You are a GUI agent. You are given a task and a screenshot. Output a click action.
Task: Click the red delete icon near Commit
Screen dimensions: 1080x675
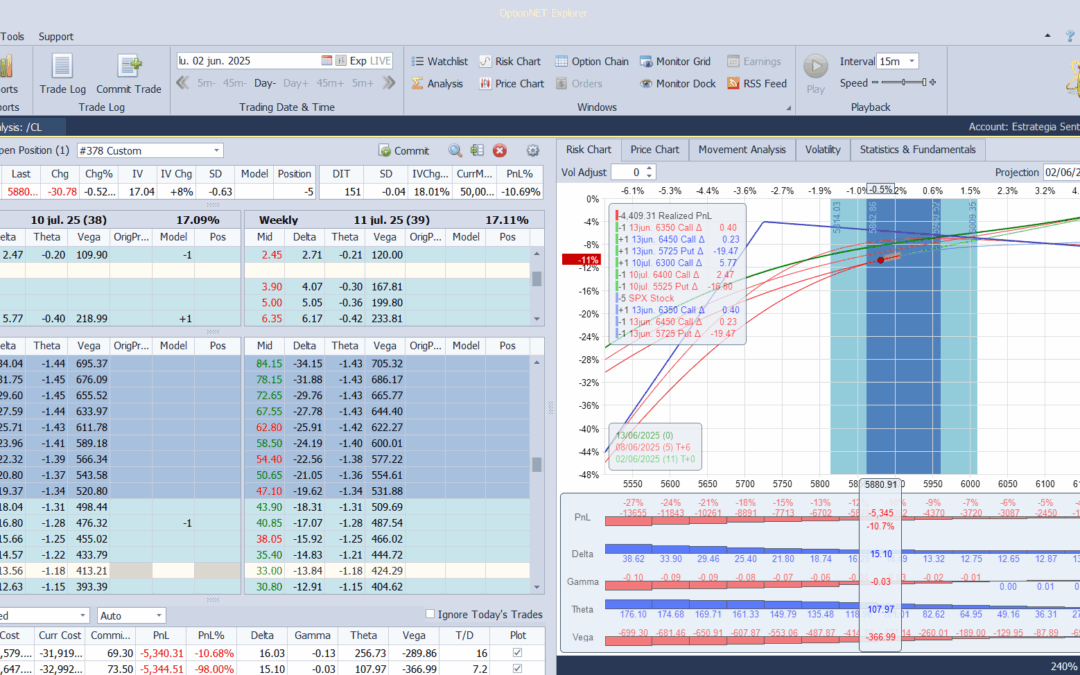tap(499, 150)
